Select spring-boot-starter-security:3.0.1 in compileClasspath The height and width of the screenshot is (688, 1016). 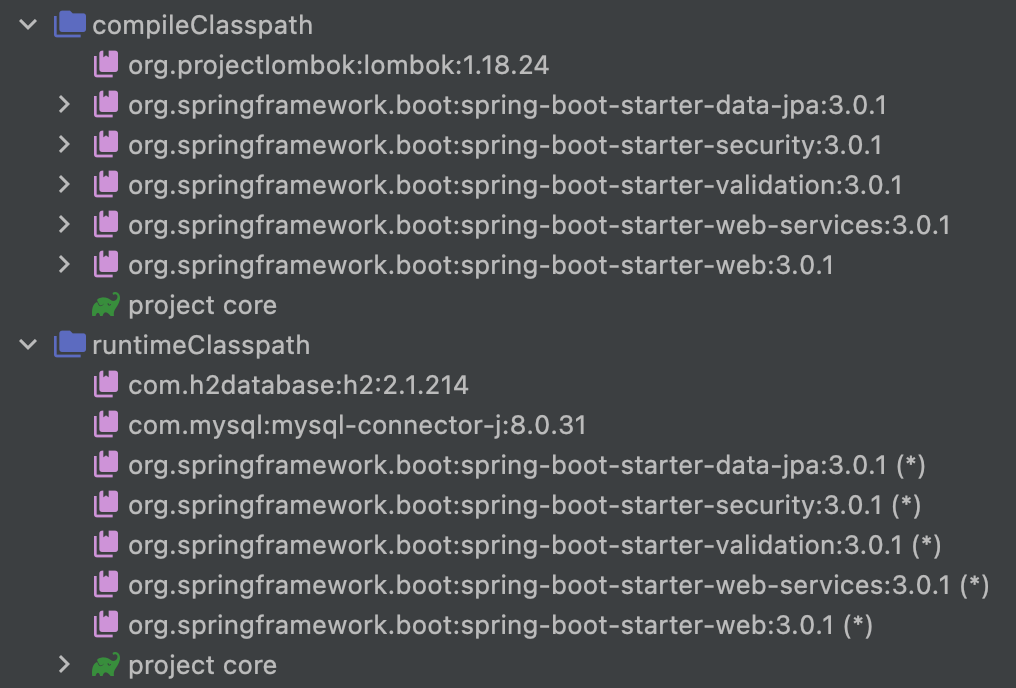coord(505,145)
